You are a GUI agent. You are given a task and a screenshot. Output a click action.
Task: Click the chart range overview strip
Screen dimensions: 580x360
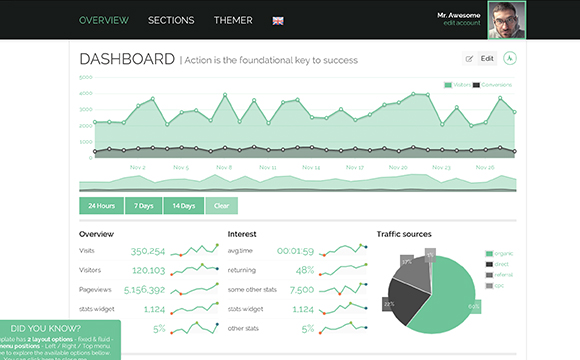point(298,183)
